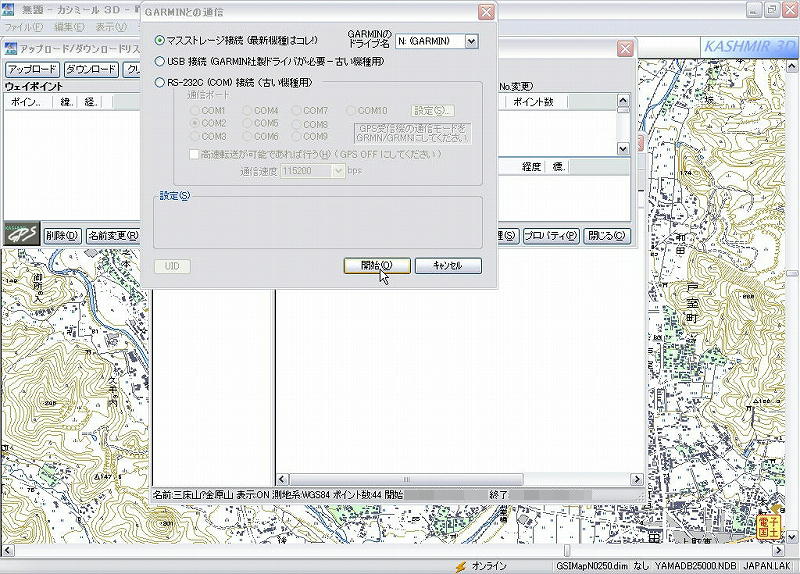The width and height of the screenshot is (800, 574).
Task: Click GSIMapN0250.dim status bar entry
Action: click(x=592, y=566)
